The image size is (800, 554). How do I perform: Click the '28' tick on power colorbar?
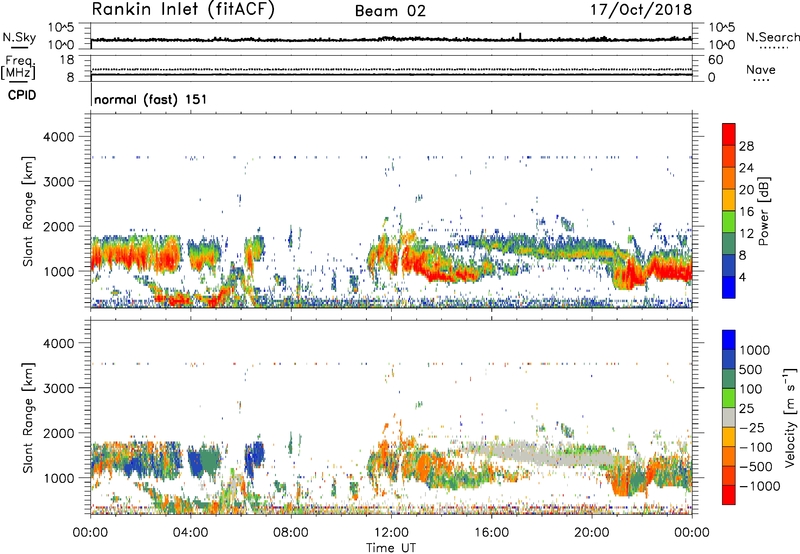[746, 146]
